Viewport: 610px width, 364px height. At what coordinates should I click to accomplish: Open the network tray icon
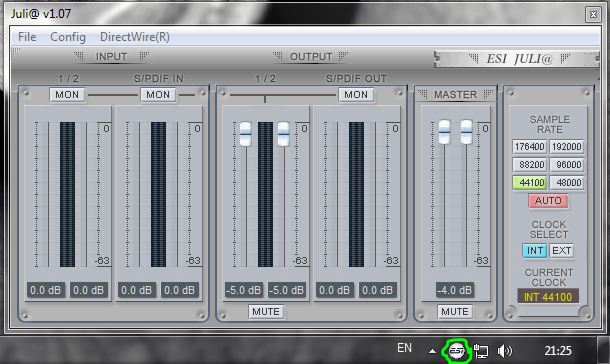click(x=481, y=351)
